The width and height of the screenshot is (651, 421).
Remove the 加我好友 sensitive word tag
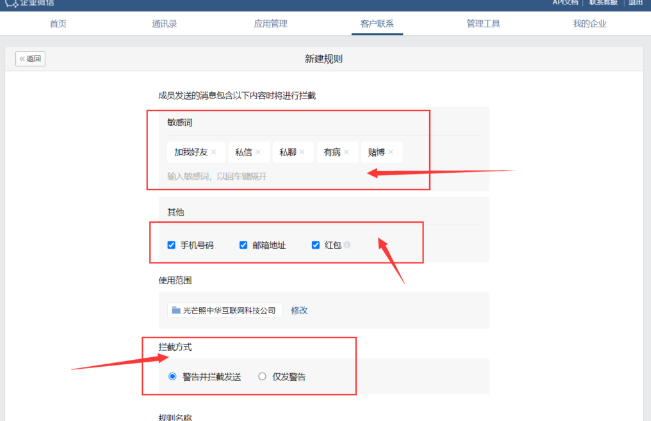pos(214,153)
